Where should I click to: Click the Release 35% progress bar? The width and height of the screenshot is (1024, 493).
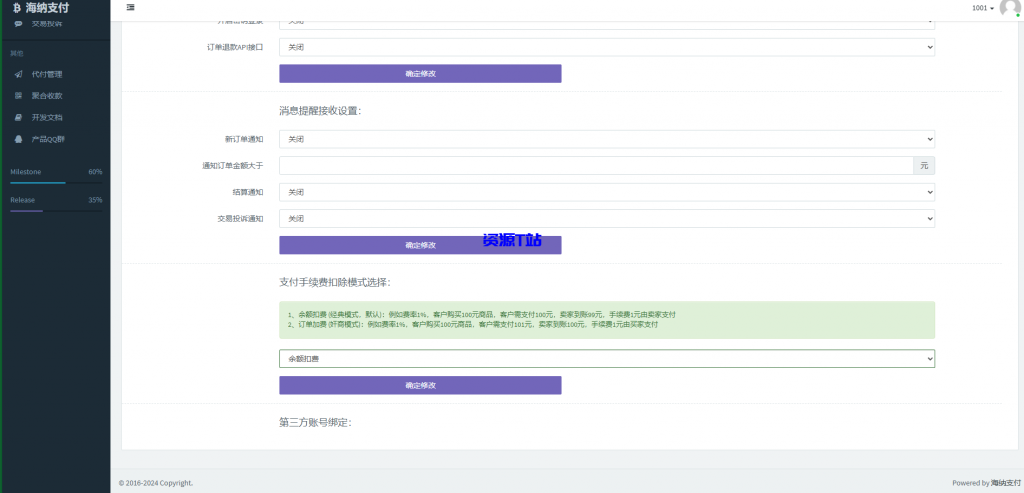(x=56, y=211)
